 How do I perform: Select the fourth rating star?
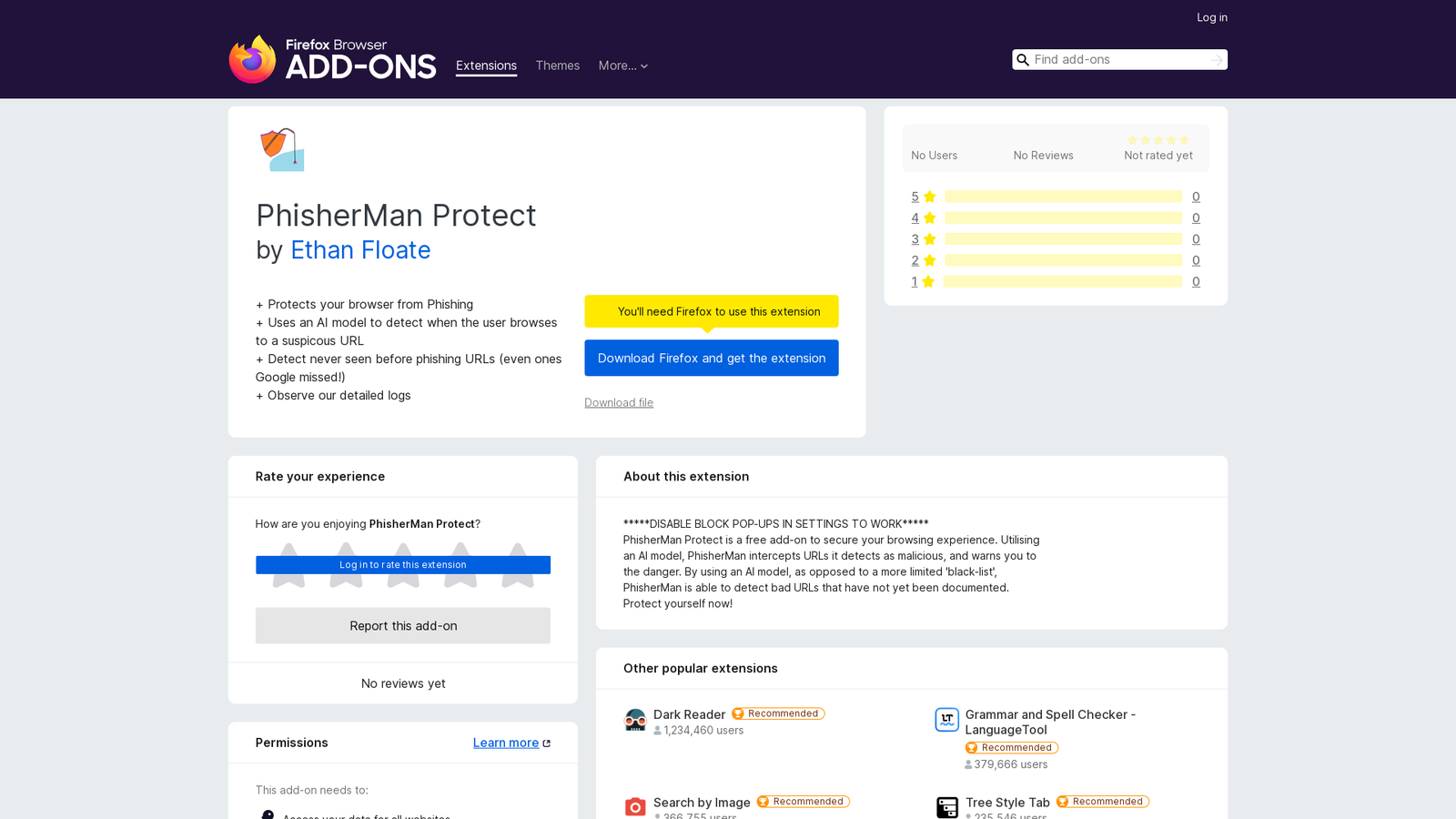(460, 565)
